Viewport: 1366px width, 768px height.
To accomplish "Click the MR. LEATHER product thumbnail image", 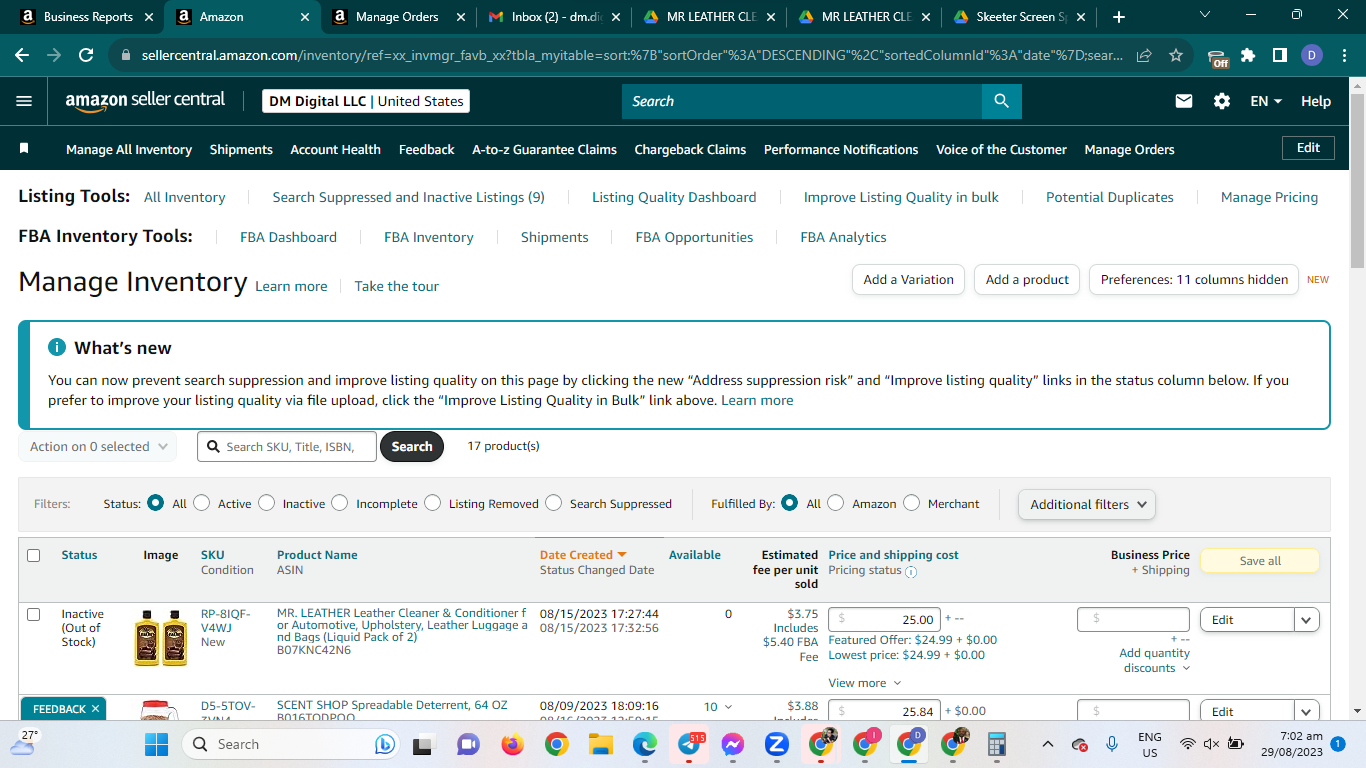I will [160, 637].
